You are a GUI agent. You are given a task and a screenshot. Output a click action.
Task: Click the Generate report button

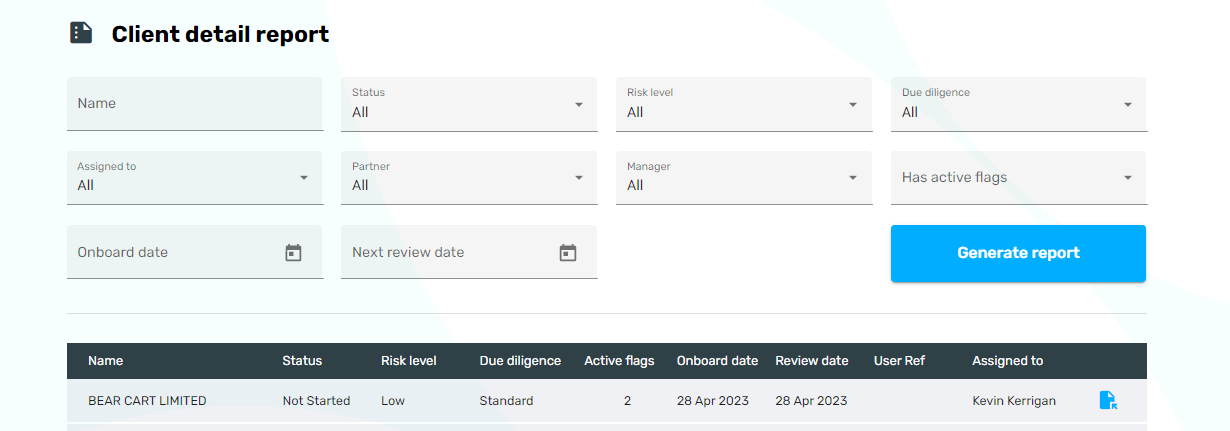point(1018,253)
